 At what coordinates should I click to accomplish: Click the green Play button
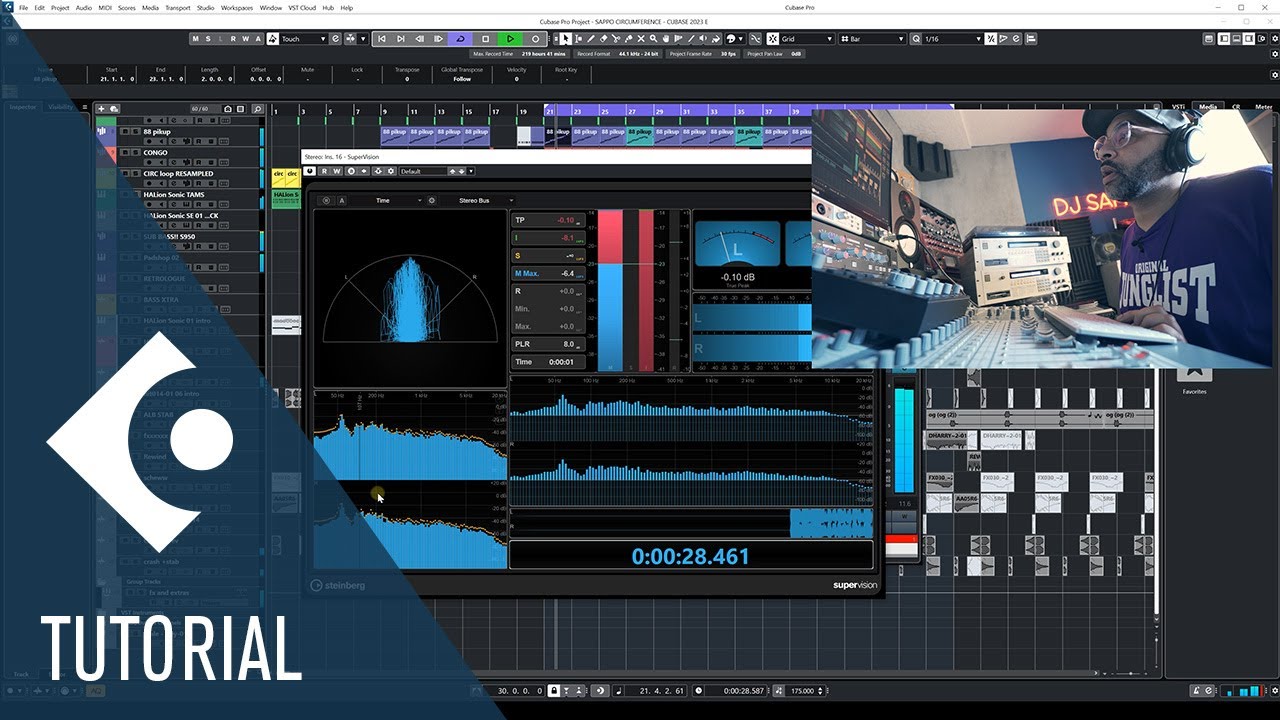pos(510,39)
